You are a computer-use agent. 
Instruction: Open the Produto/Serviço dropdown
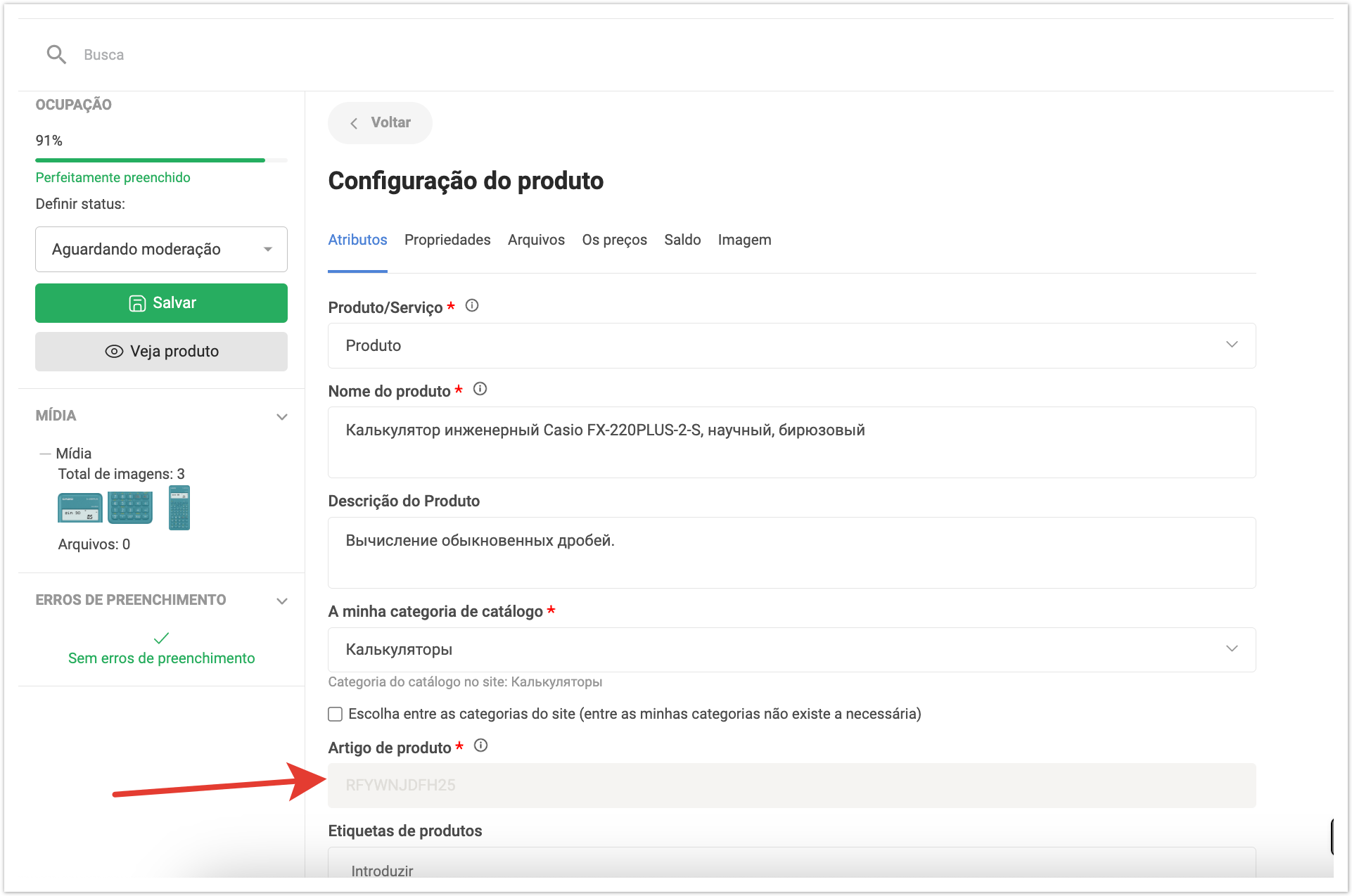point(791,345)
